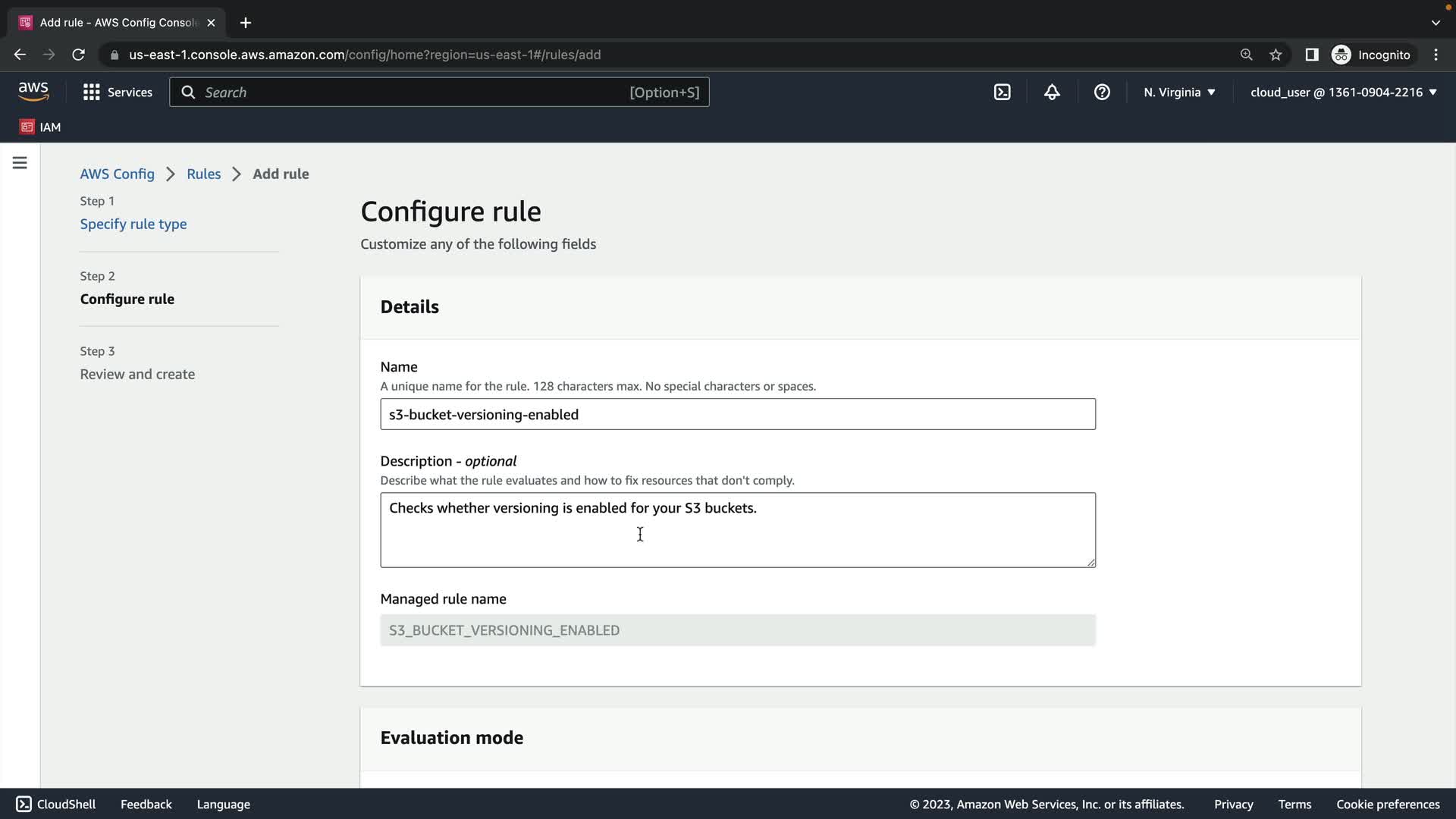Open the notifications bell
The width and height of the screenshot is (1456, 819).
pos(1052,93)
